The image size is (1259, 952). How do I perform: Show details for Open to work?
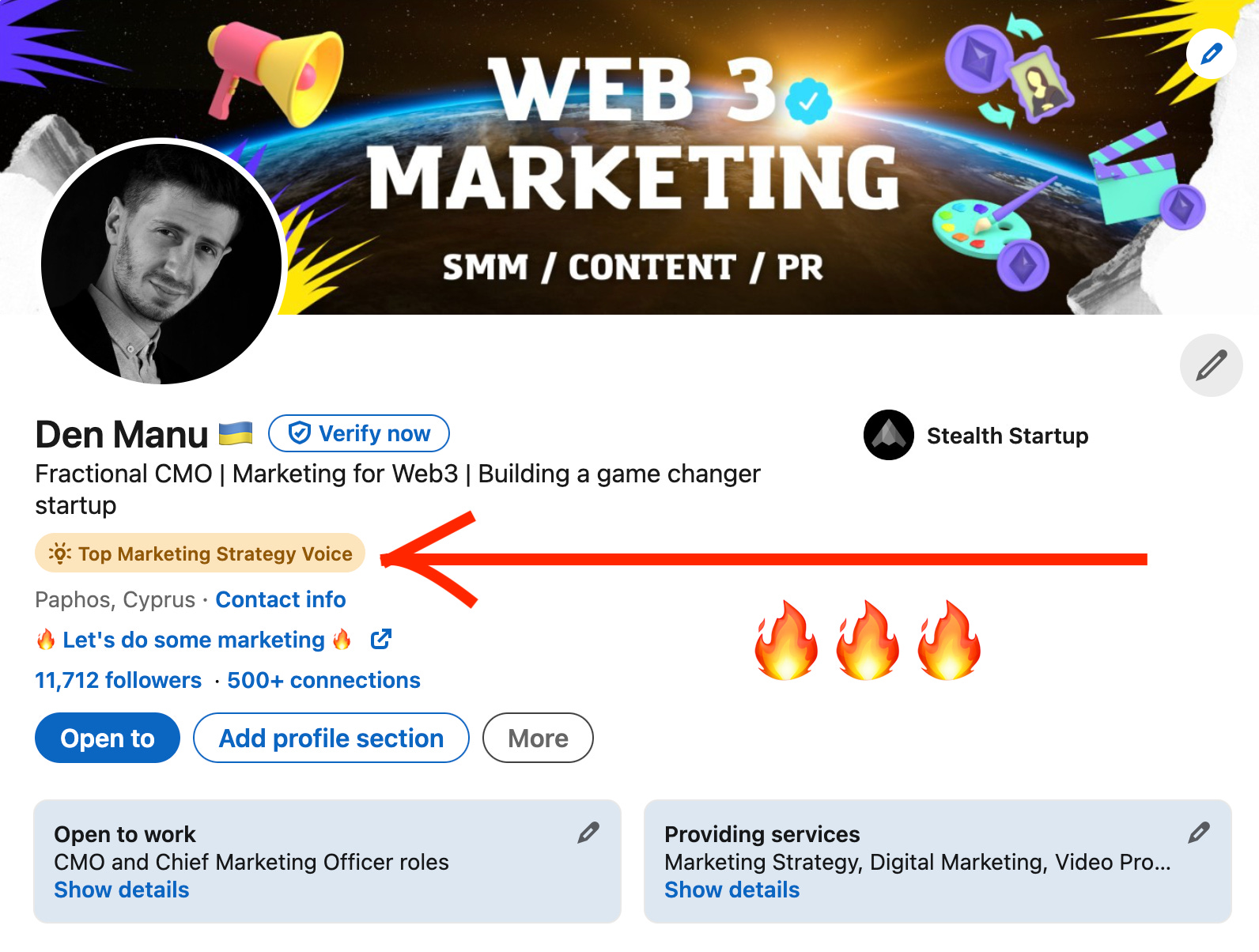[x=122, y=890]
